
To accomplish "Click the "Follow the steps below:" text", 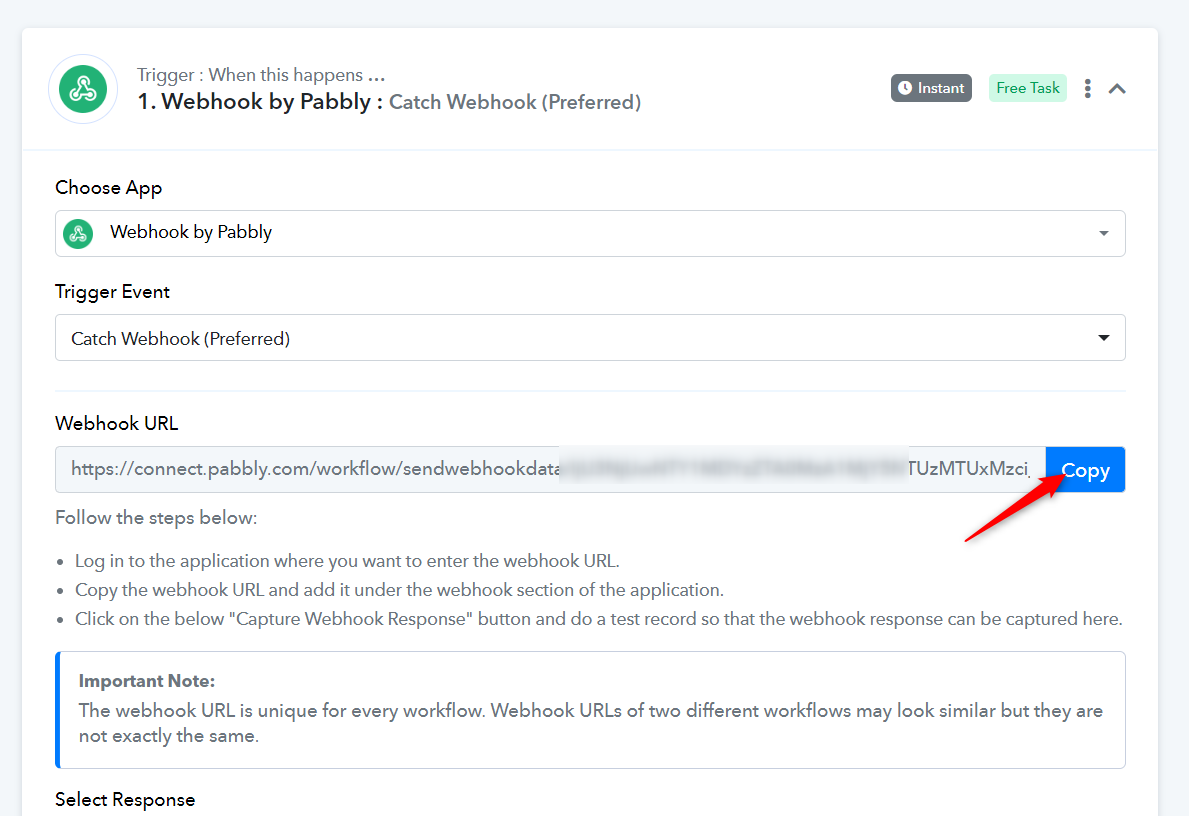I will [x=156, y=518].
